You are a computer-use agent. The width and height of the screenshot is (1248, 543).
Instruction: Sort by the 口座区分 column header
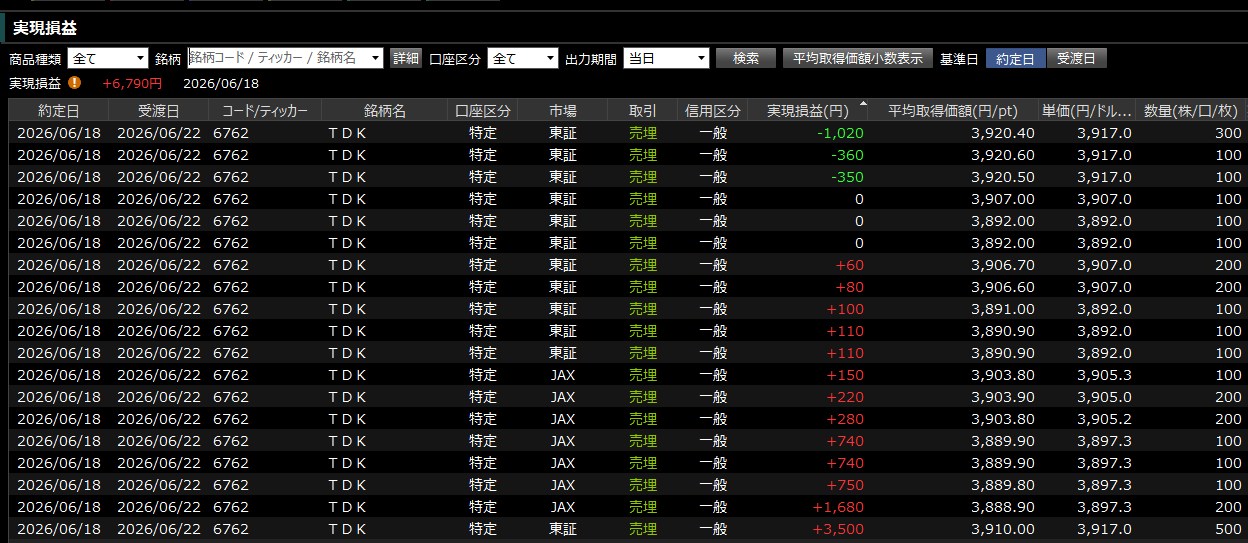(482, 110)
